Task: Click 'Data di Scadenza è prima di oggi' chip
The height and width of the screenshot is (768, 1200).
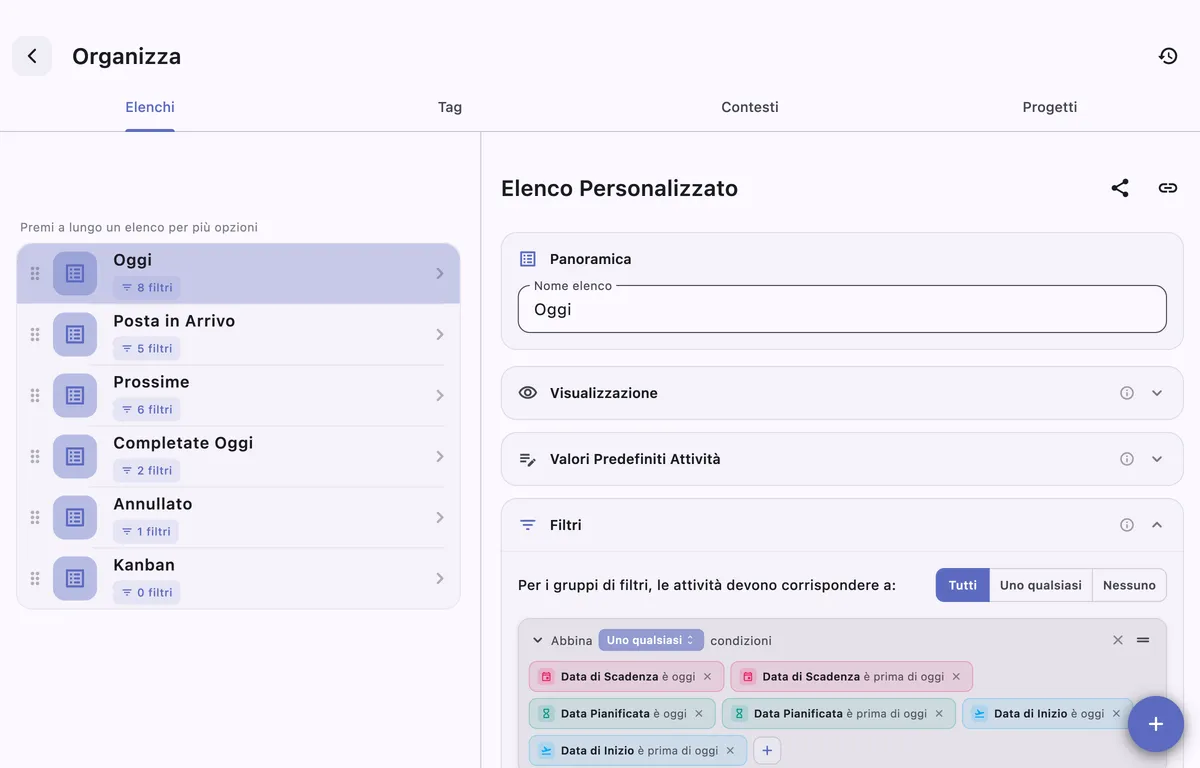Action: pos(851,677)
